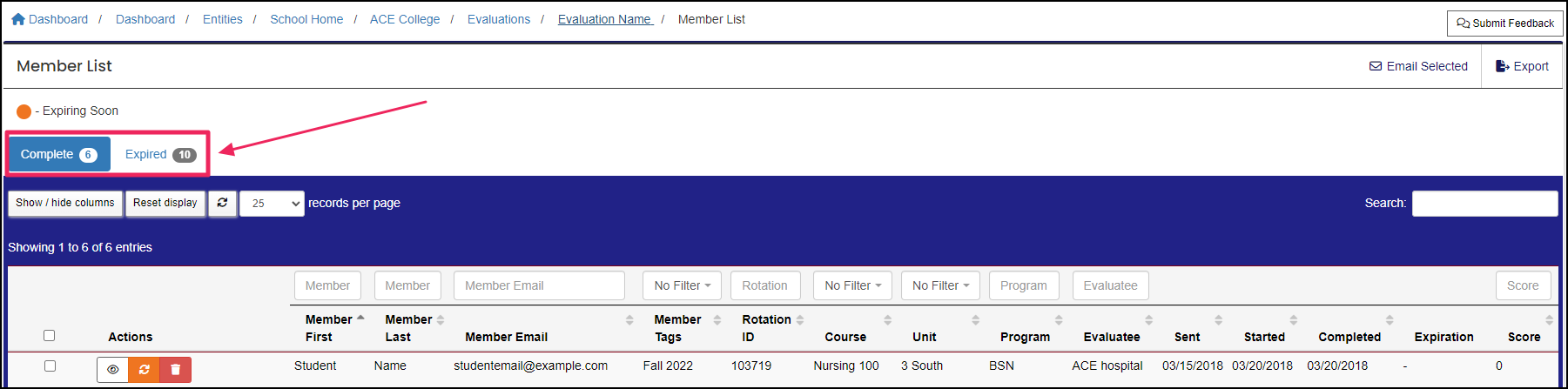Click the Export button
The width and height of the screenshot is (1568, 389).
(1522, 66)
